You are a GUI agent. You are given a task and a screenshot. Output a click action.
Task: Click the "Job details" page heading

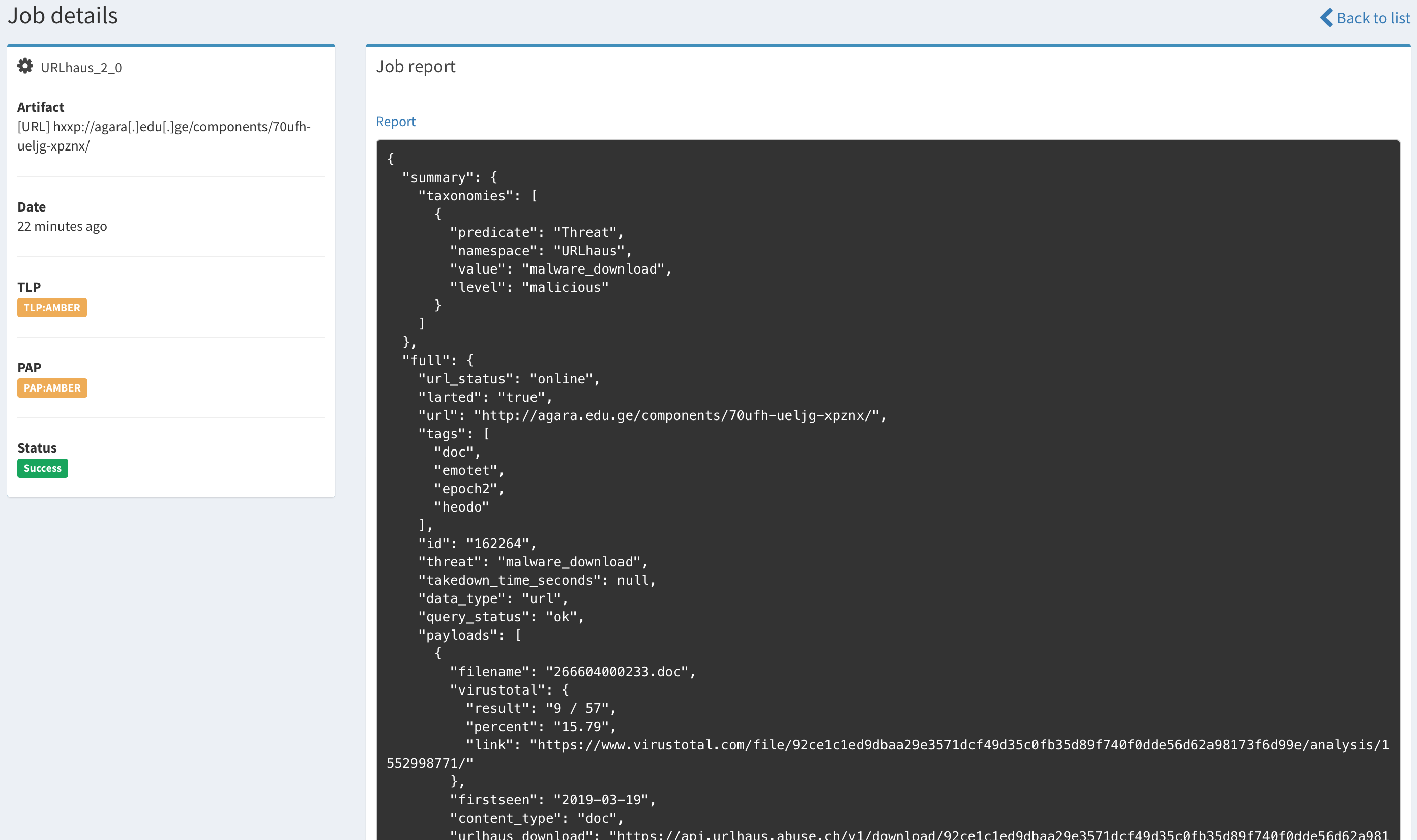(62, 15)
